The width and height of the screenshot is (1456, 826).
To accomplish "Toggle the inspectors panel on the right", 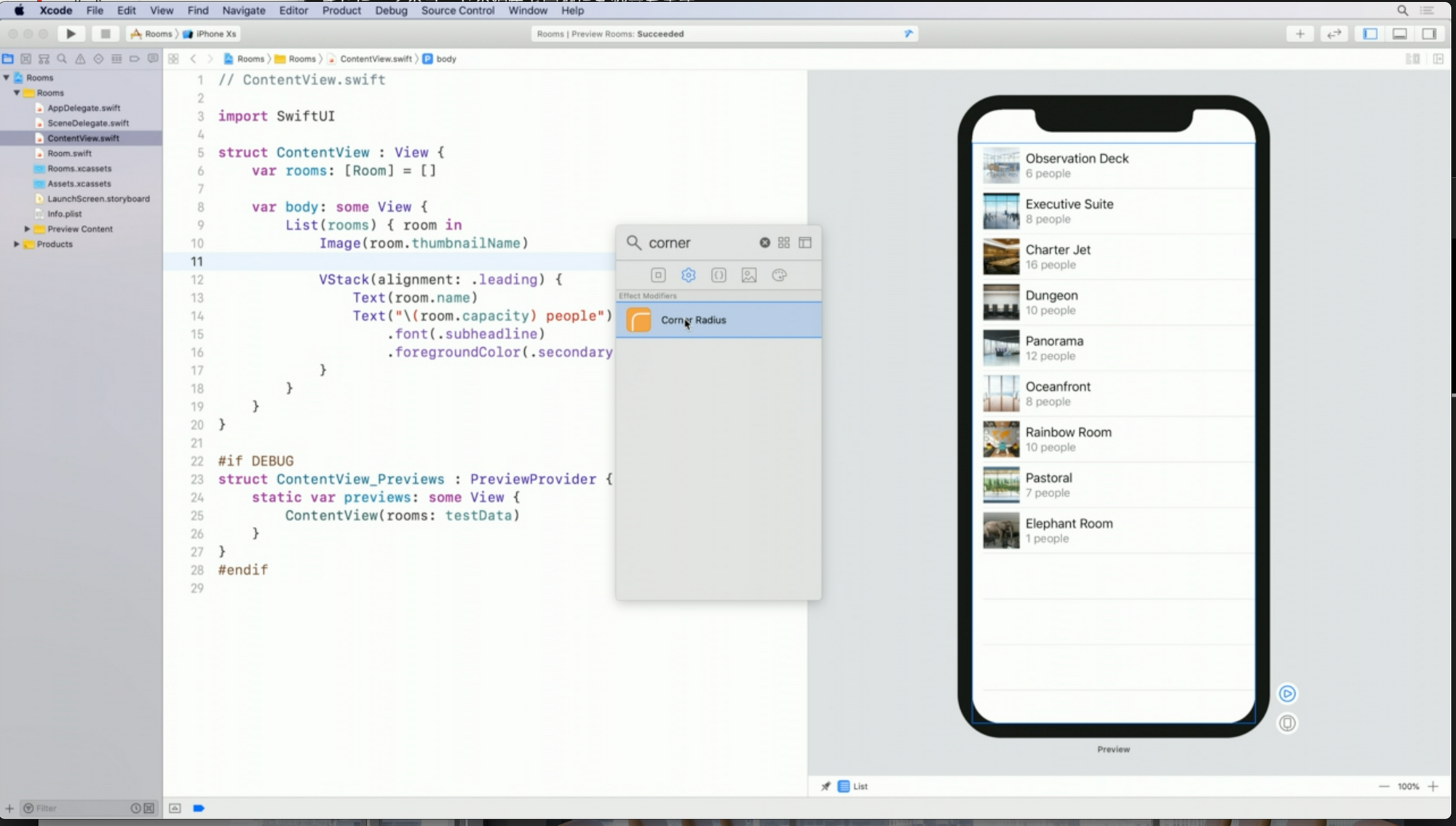I will coord(1429,33).
